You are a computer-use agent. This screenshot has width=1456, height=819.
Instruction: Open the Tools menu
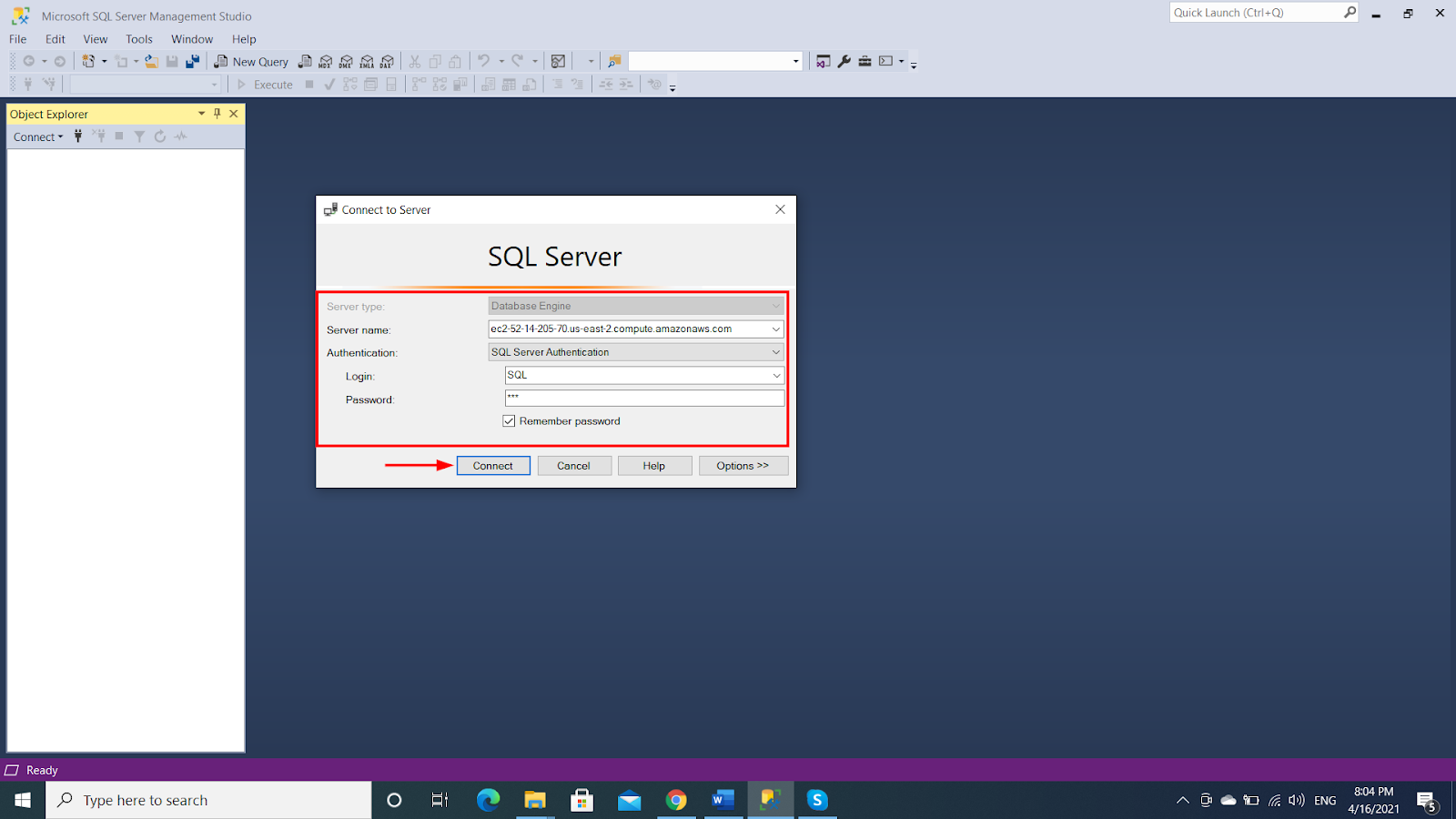(x=139, y=39)
